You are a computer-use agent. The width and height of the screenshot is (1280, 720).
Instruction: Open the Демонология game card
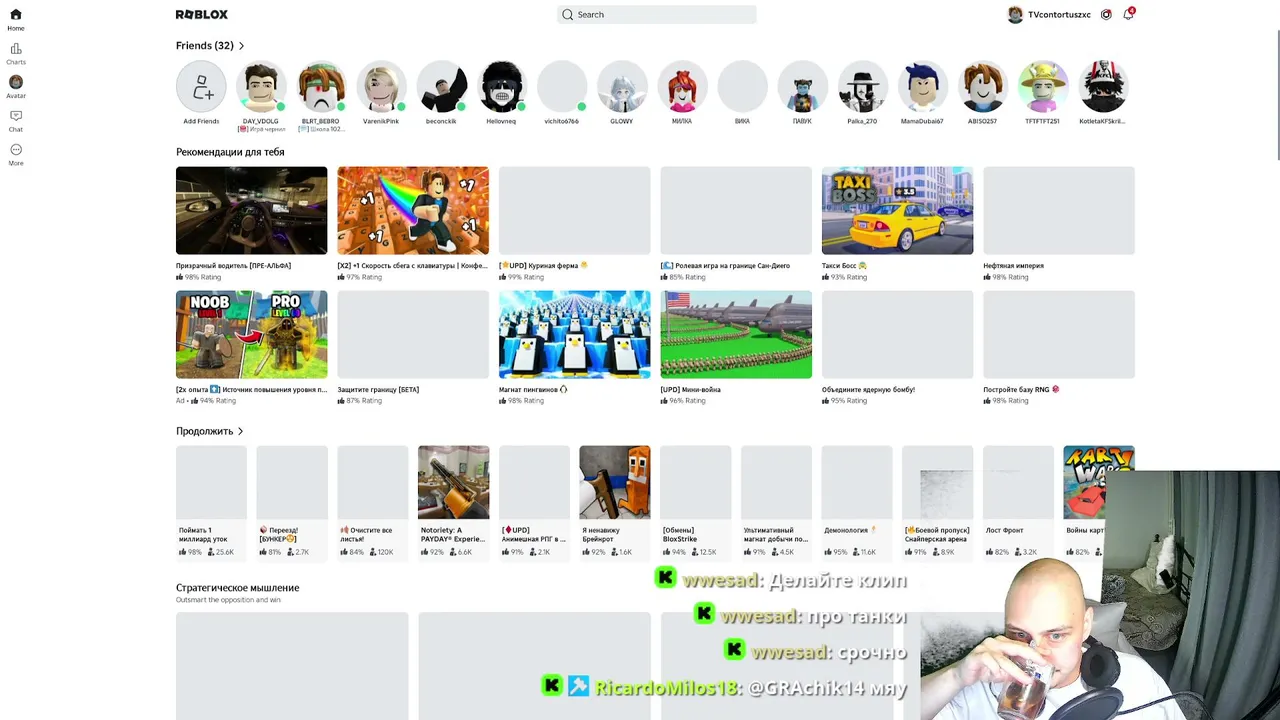(x=857, y=502)
